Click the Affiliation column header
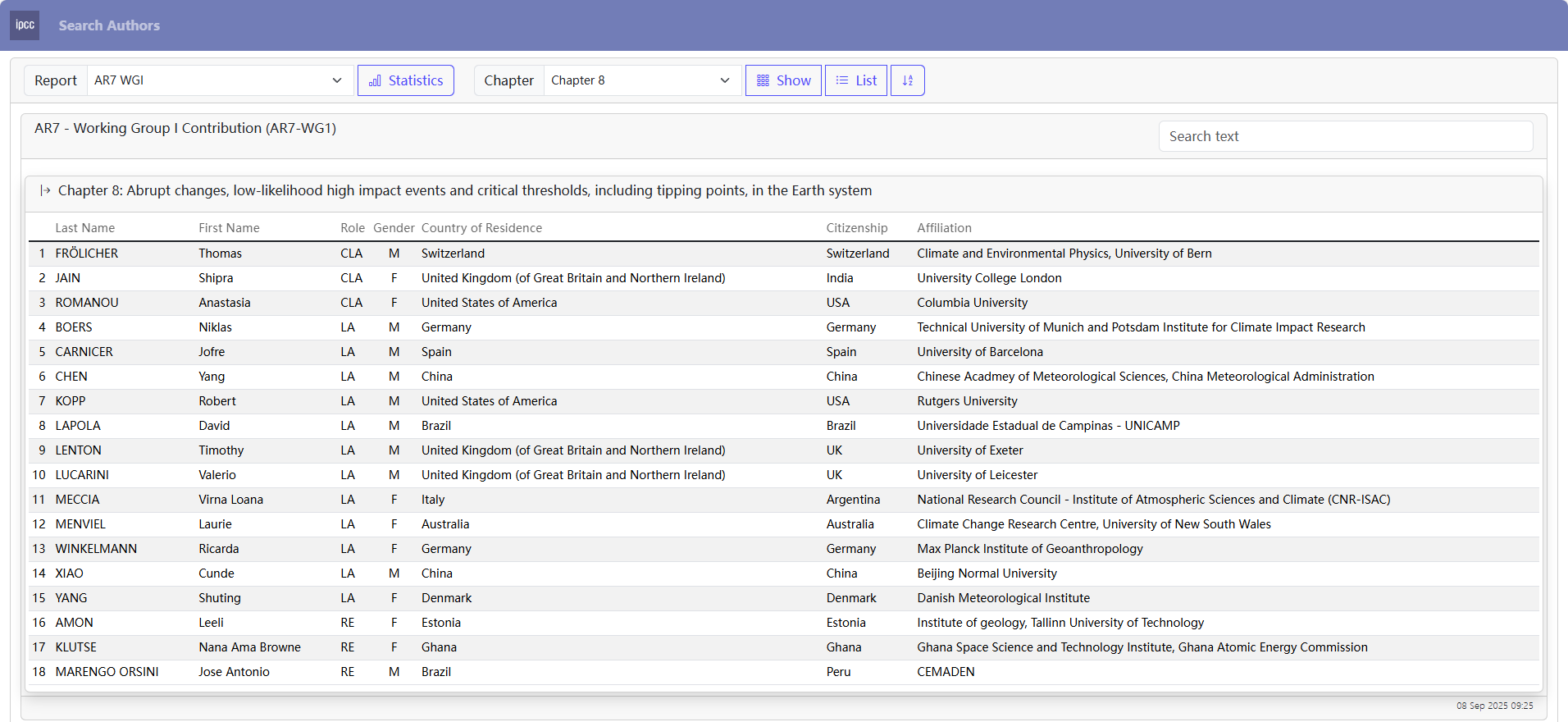 pos(944,228)
